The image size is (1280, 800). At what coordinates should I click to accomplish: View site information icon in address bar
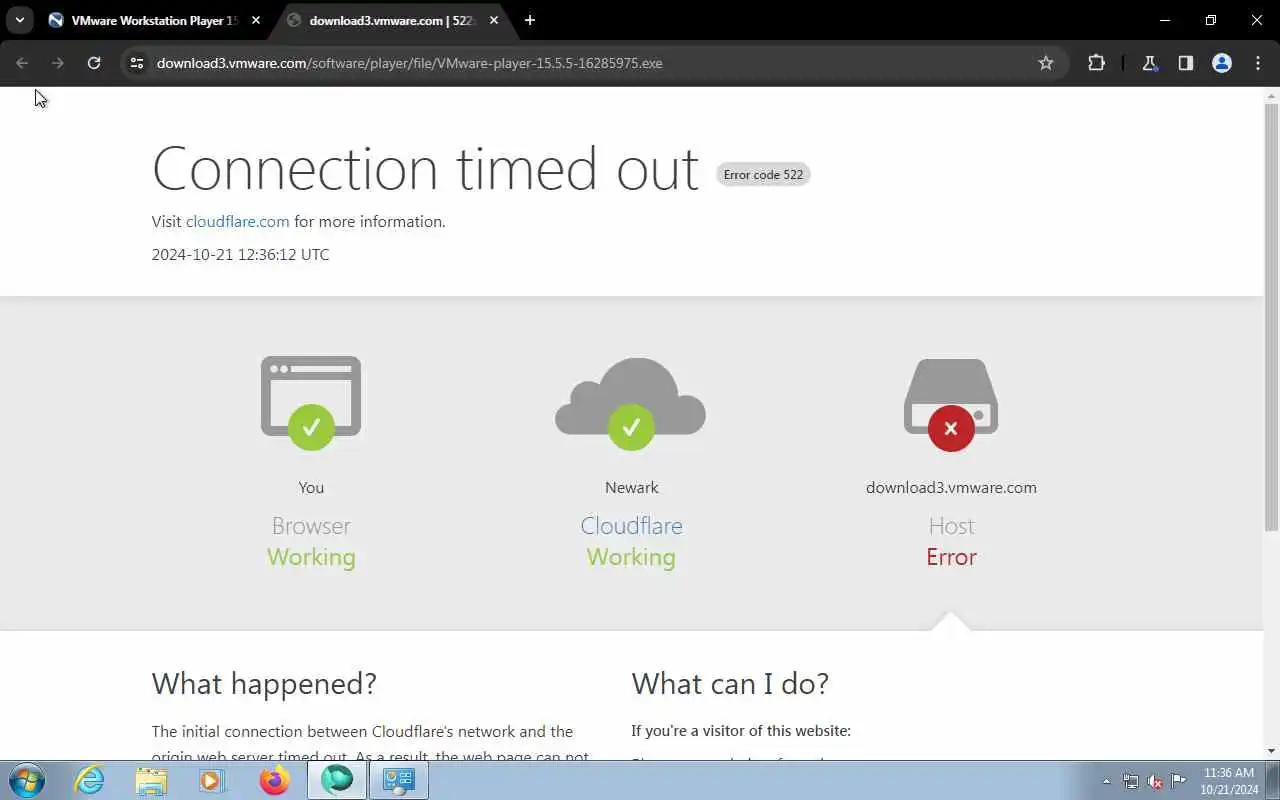coord(138,63)
